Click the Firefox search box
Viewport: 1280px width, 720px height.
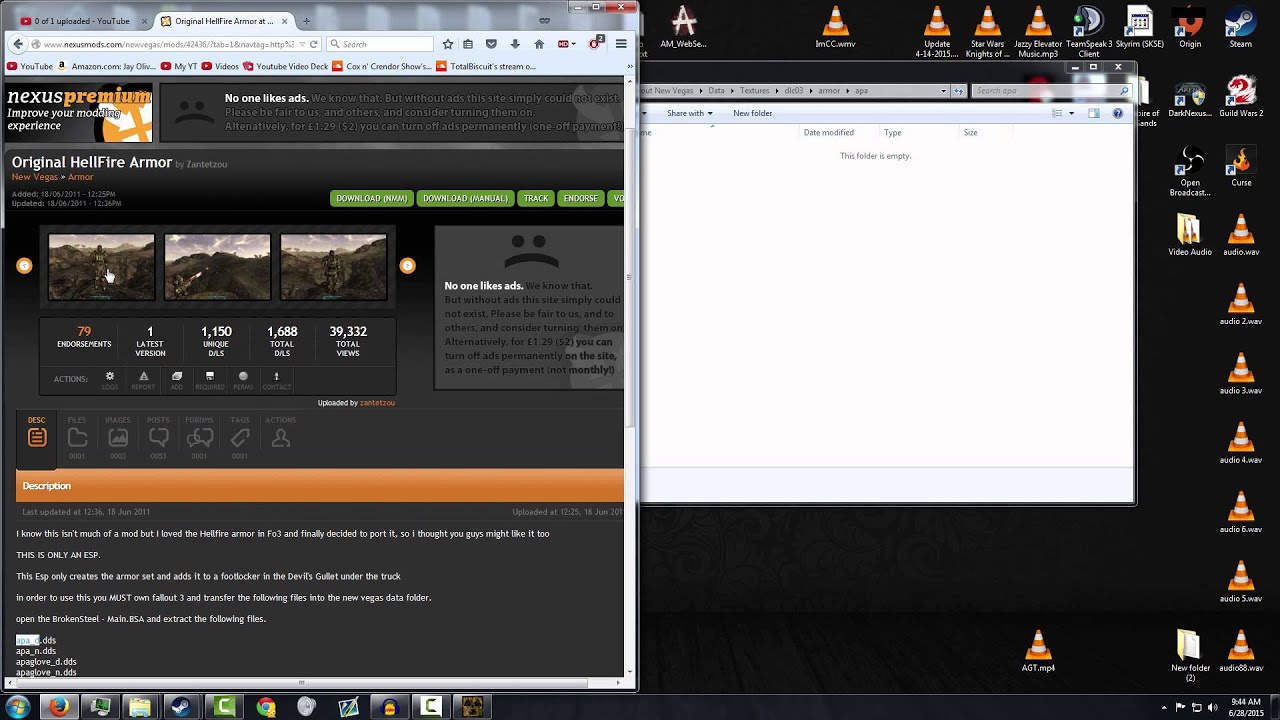381,44
